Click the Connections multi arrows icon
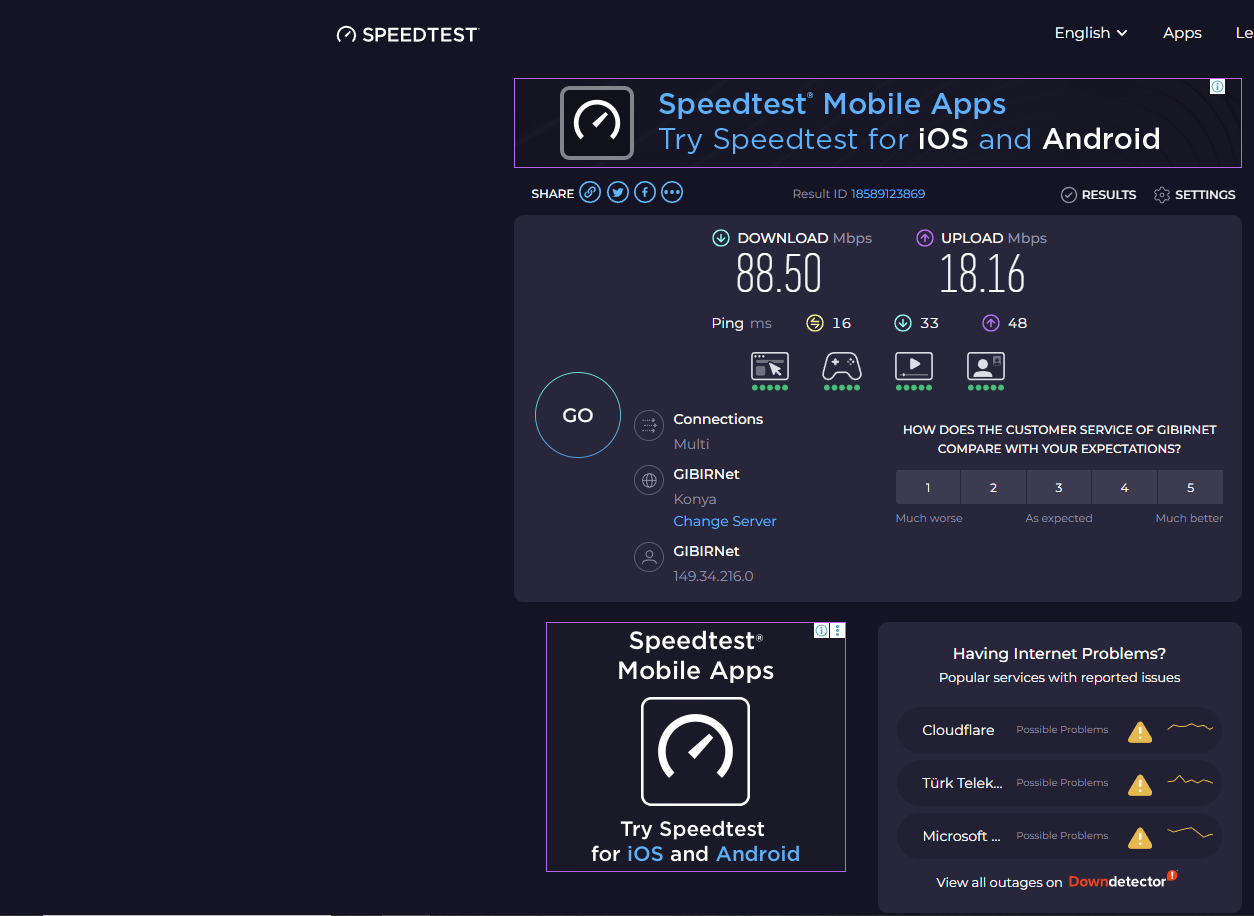Image resolution: width=1254 pixels, height=916 pixels. click(649, 426)
